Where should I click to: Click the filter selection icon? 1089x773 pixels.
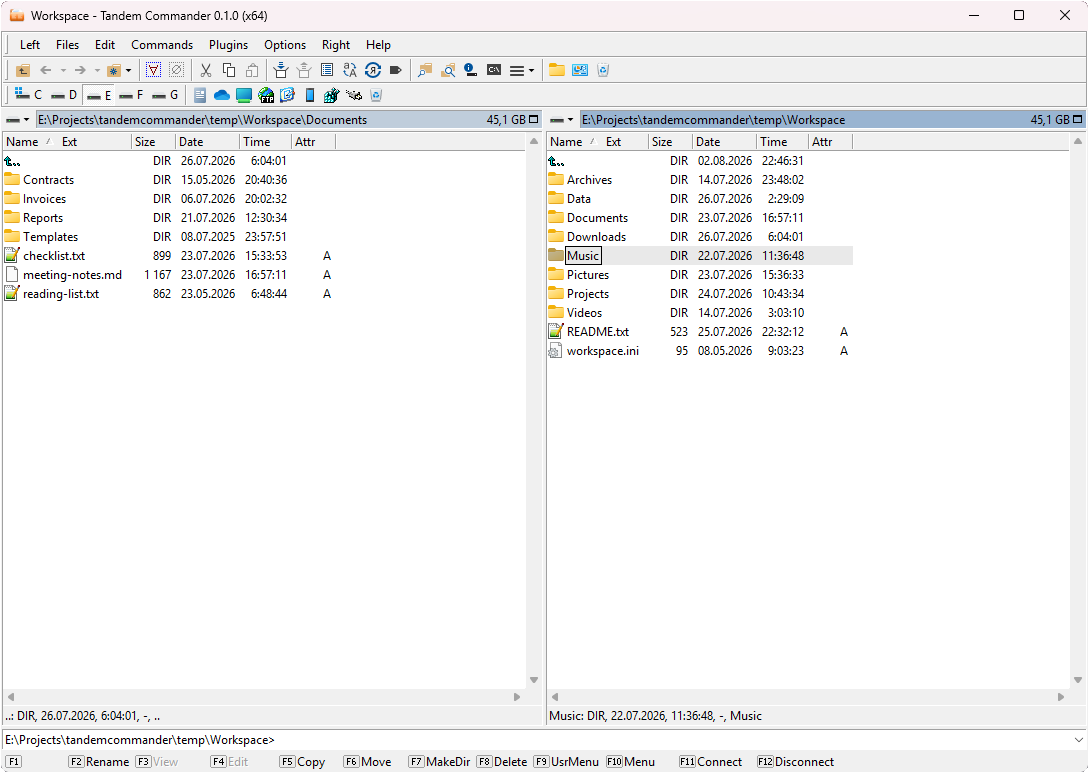[x=153, y=70]
